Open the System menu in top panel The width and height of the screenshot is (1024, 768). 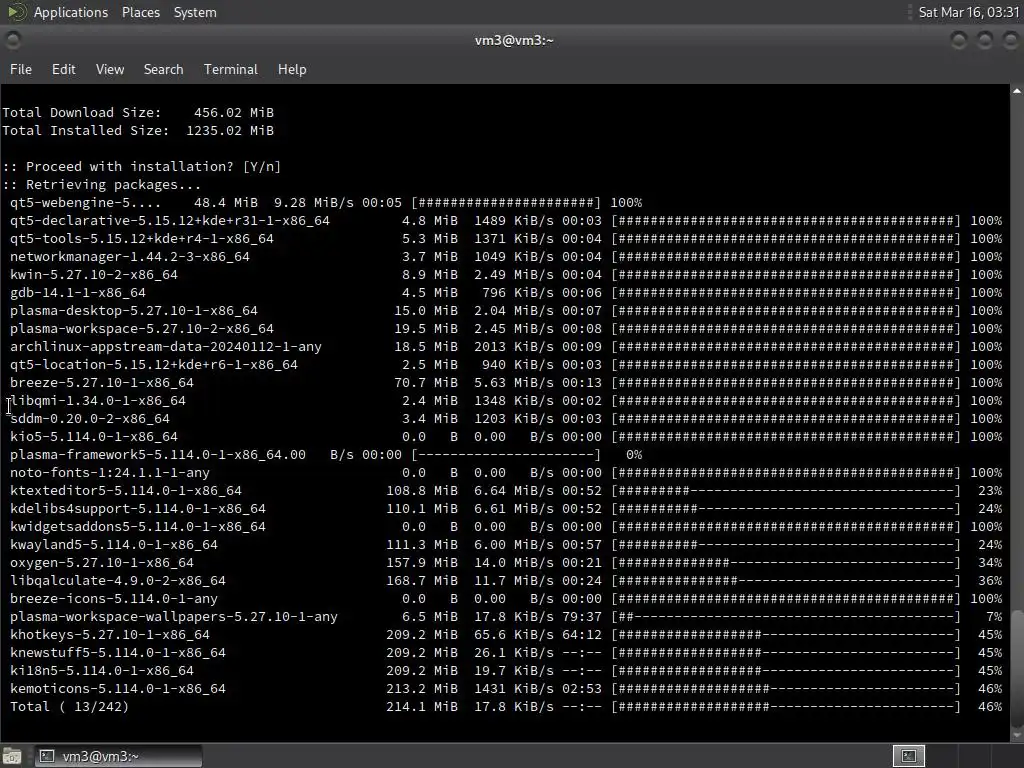(195, 12)
